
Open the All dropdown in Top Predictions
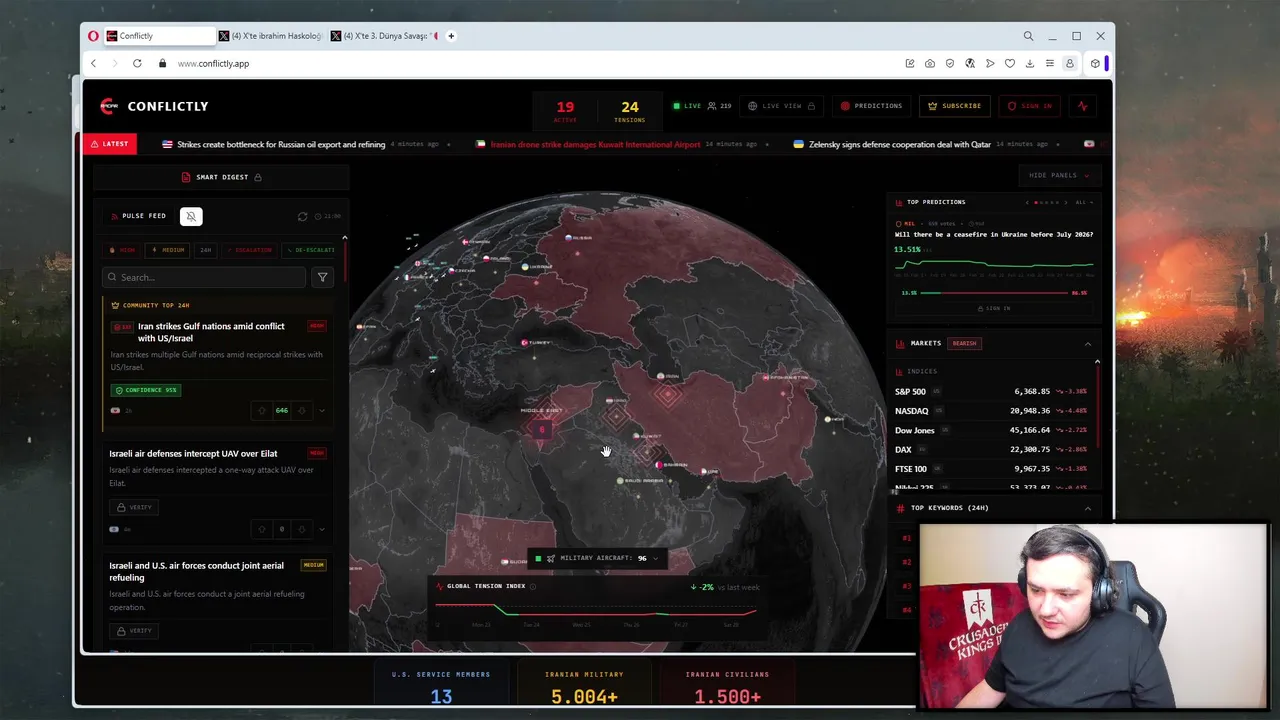pyautogui.click(x=1084, y=202)
